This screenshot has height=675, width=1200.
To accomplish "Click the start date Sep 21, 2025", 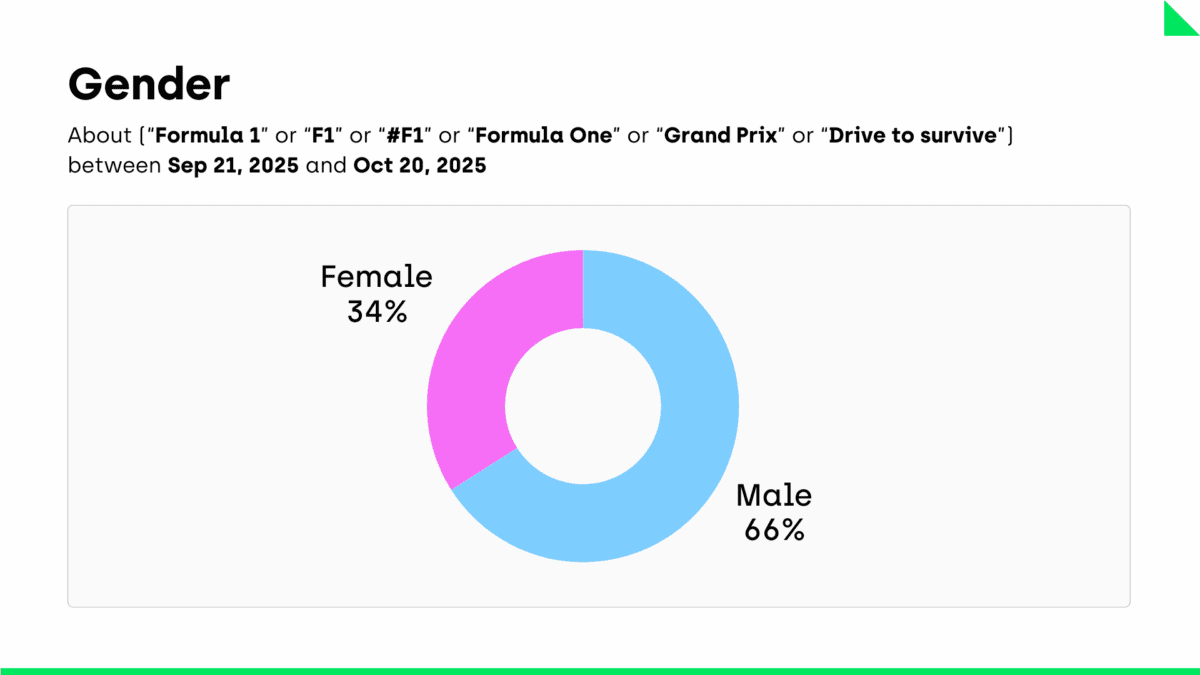I will click(233, 166).
